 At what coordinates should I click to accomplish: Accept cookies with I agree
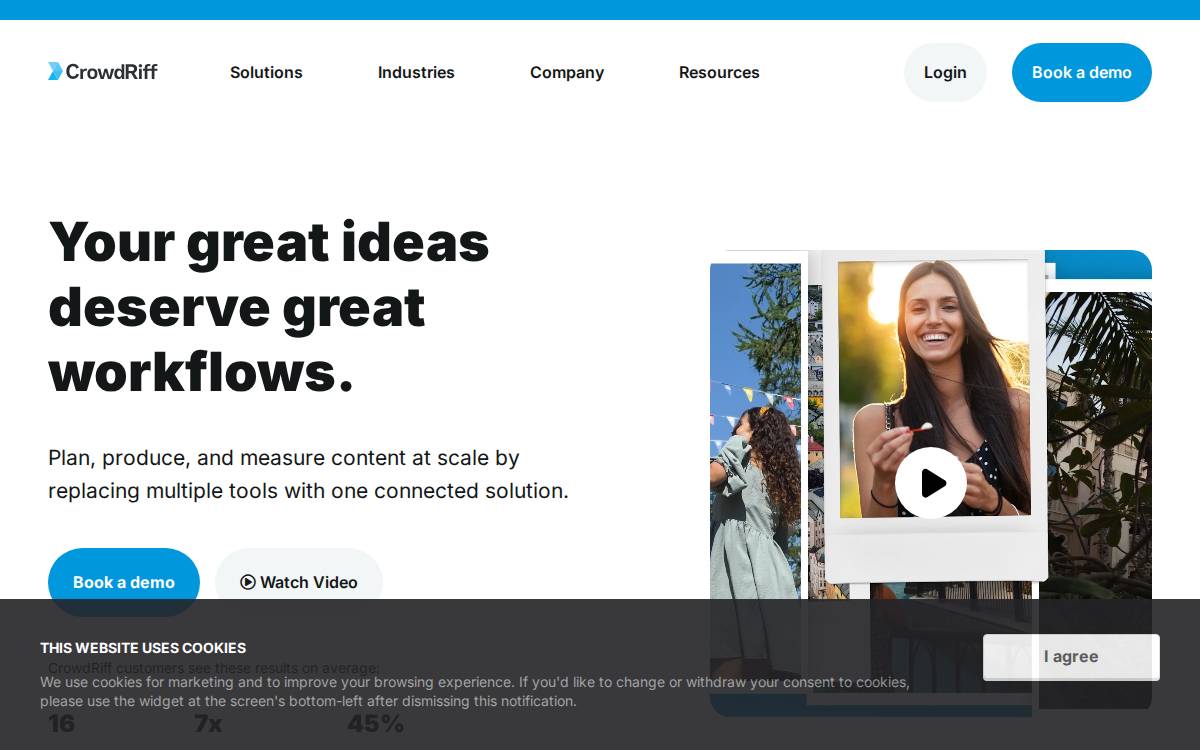(1071, 657)
